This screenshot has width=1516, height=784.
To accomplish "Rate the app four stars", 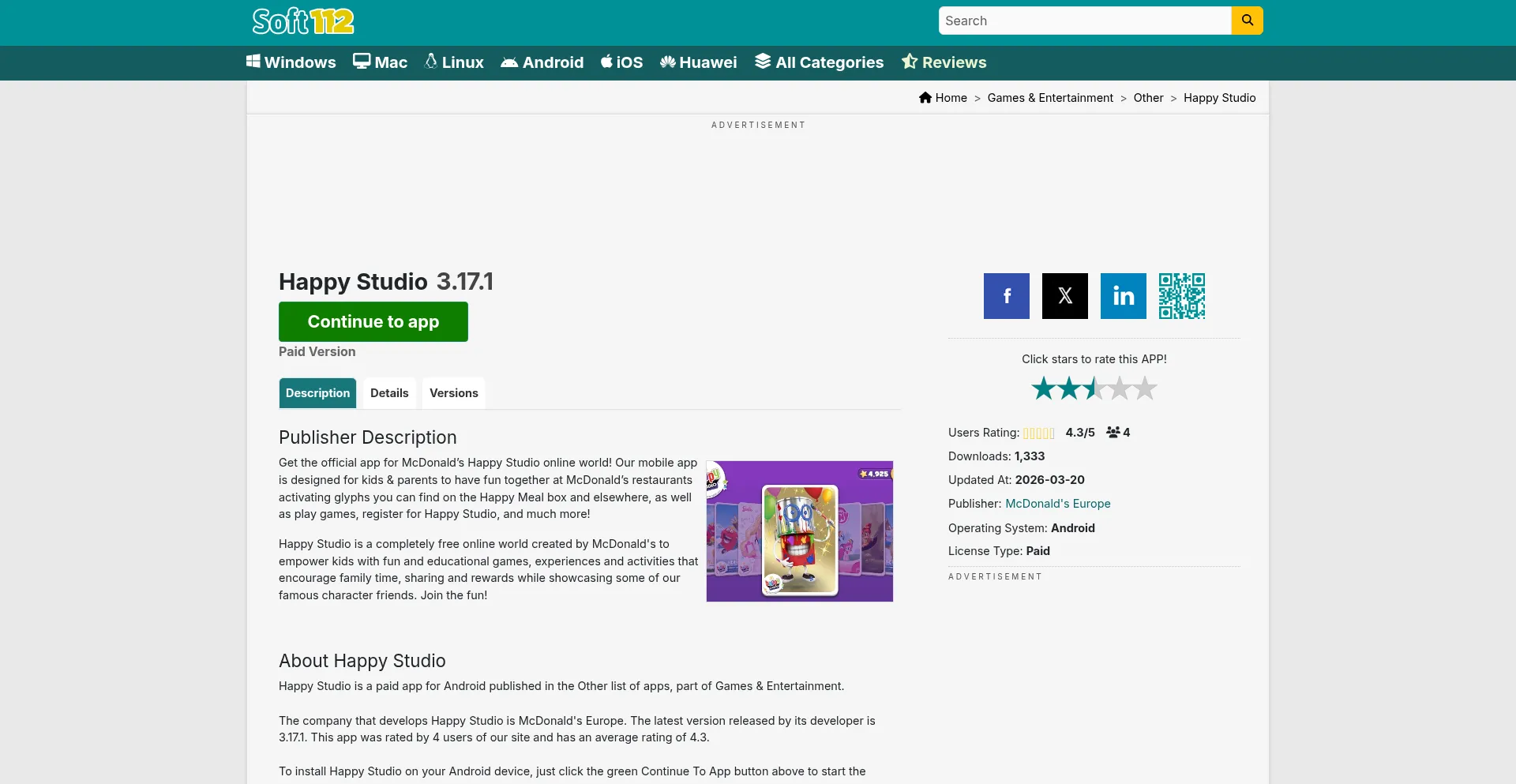I will [1120, 388].
